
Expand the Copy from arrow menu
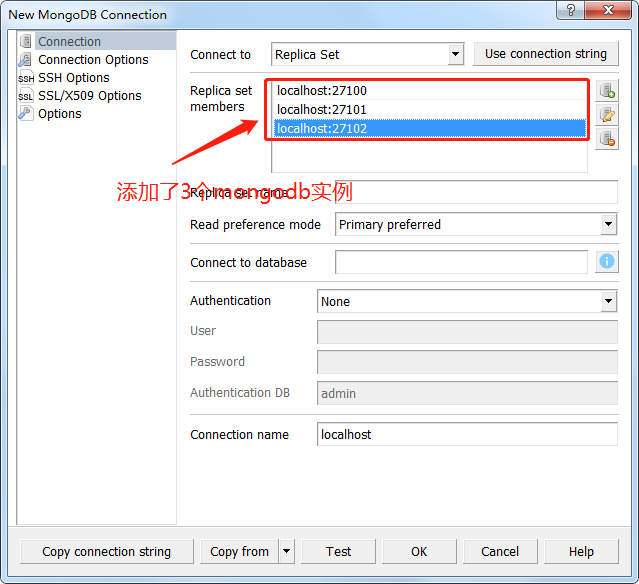286,551
